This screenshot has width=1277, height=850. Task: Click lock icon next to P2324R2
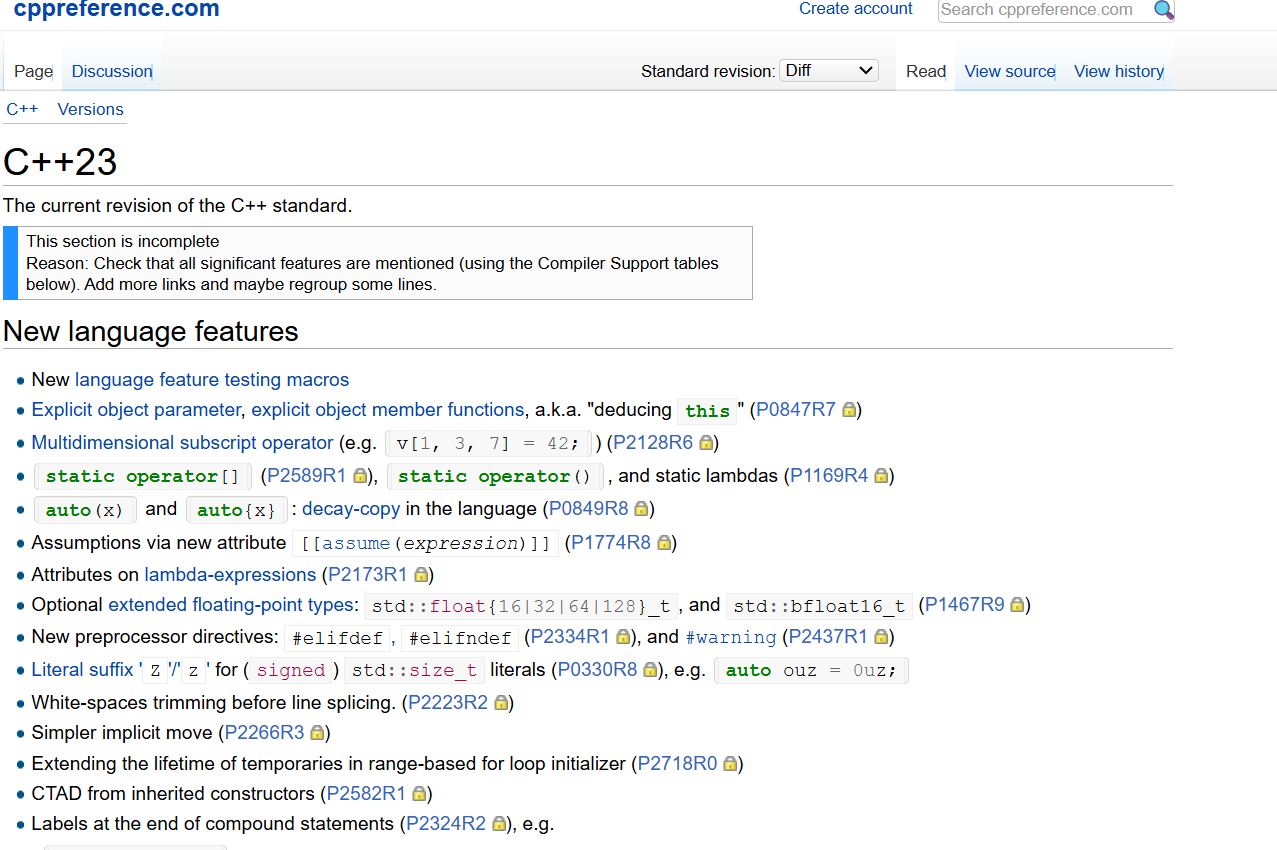[499, 825]
